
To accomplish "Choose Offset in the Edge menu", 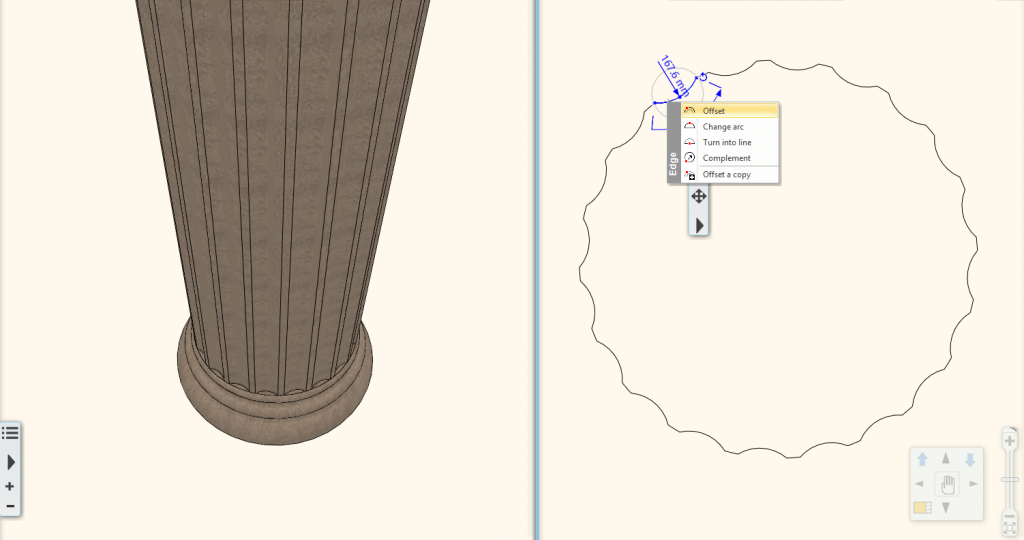I will click(729, 111).
